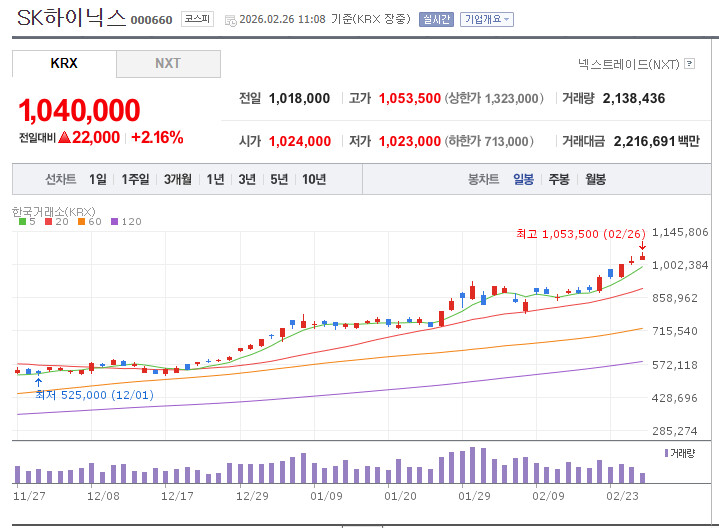
Task: Switch to the NXT tab
Action: (168, 63)
